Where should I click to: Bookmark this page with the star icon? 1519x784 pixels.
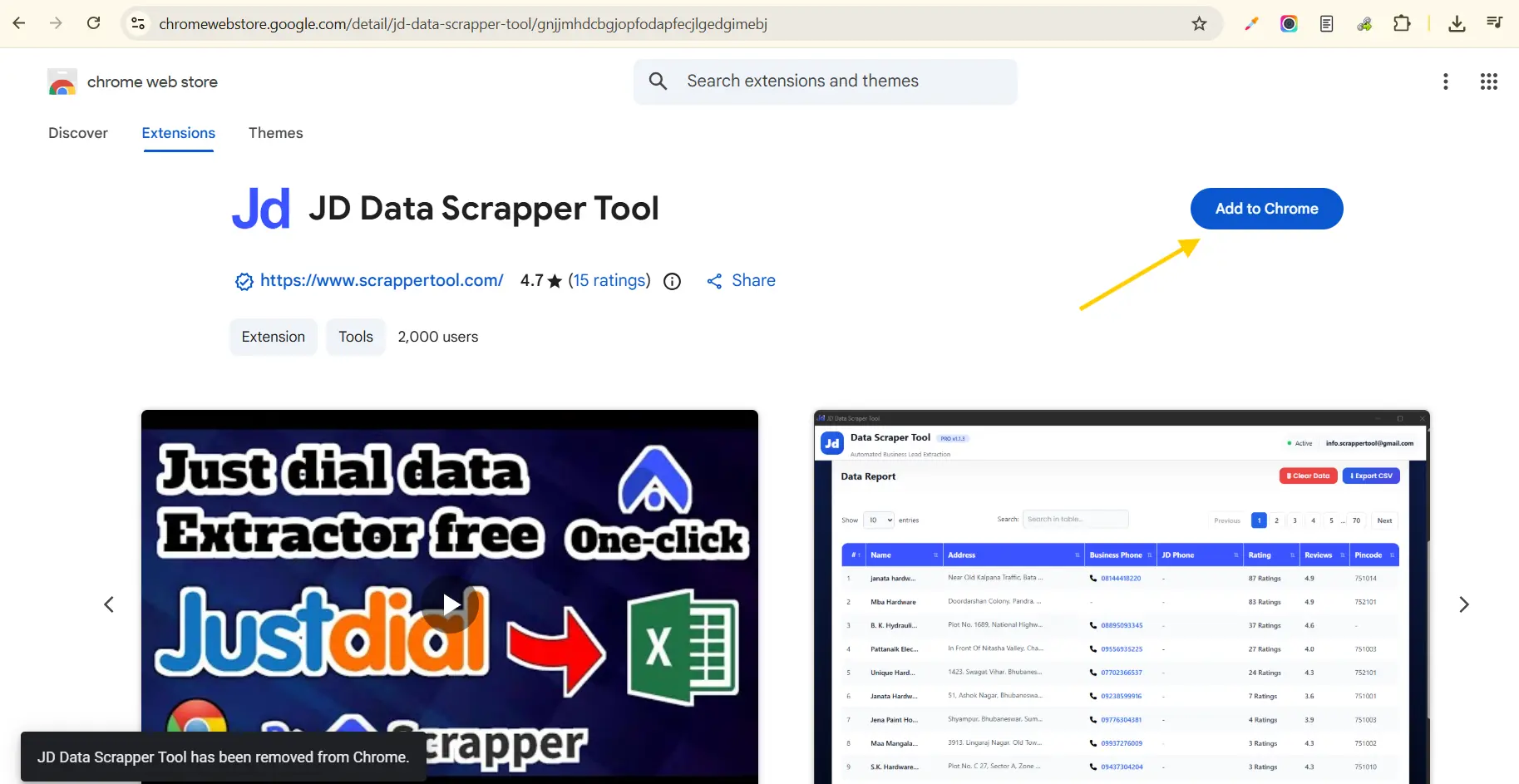tap(1199, 23)
